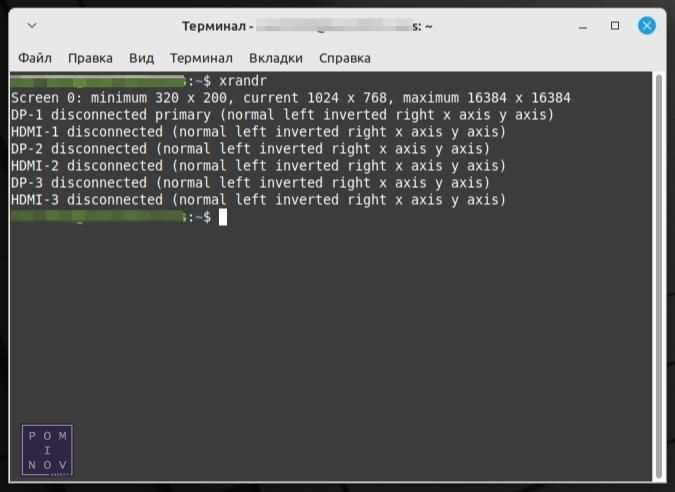Click the HDMI-3 disconnected line

(x=258, y=200)
